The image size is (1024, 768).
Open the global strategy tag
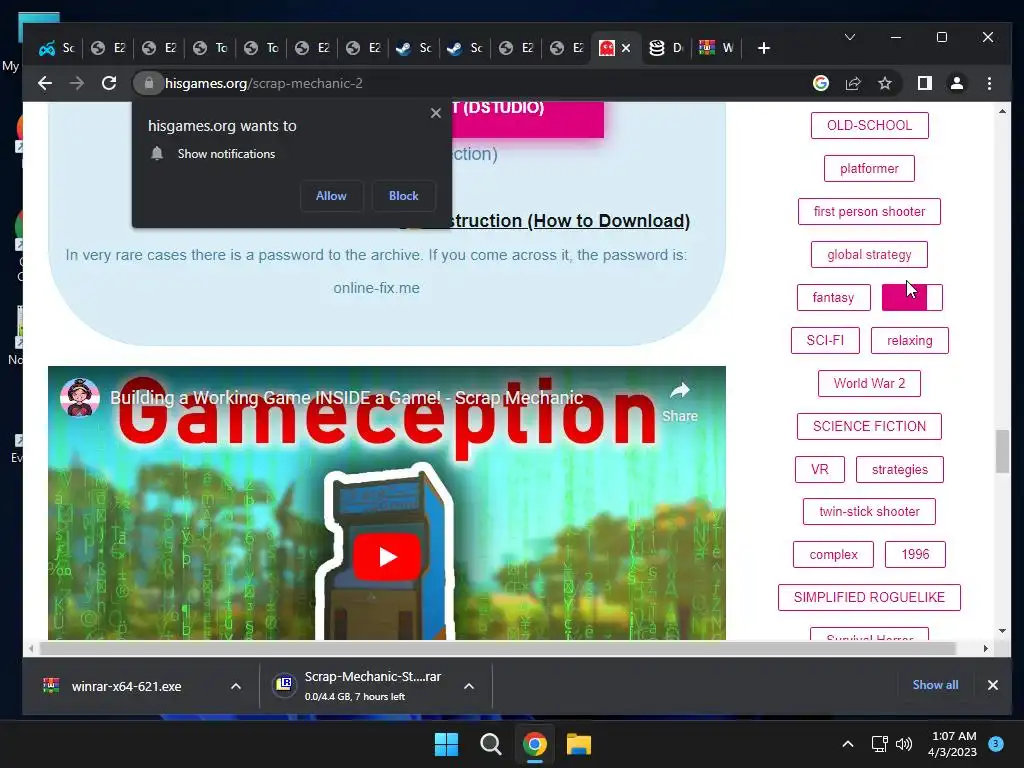[869, 255]
